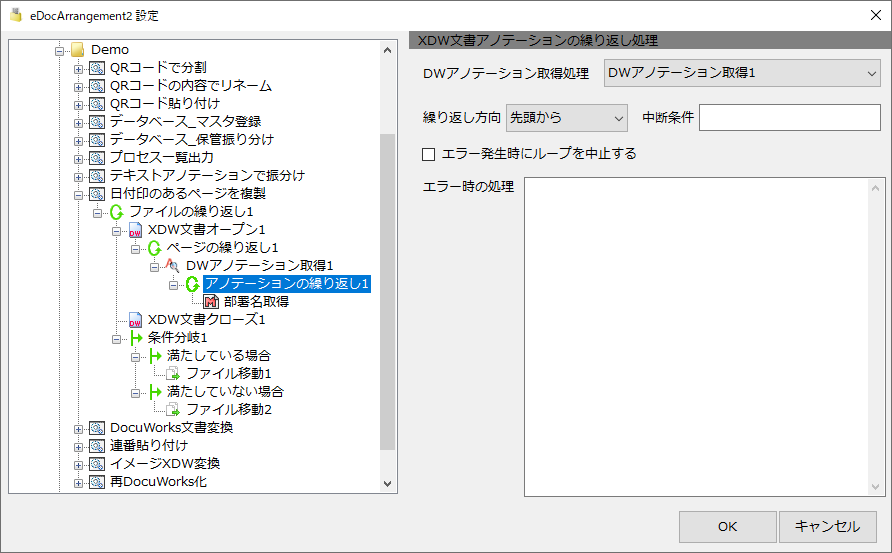Click the process icon beside QRコード貼り付け
The height and width of the screenshot is (553, 892).
coord(97,104)
